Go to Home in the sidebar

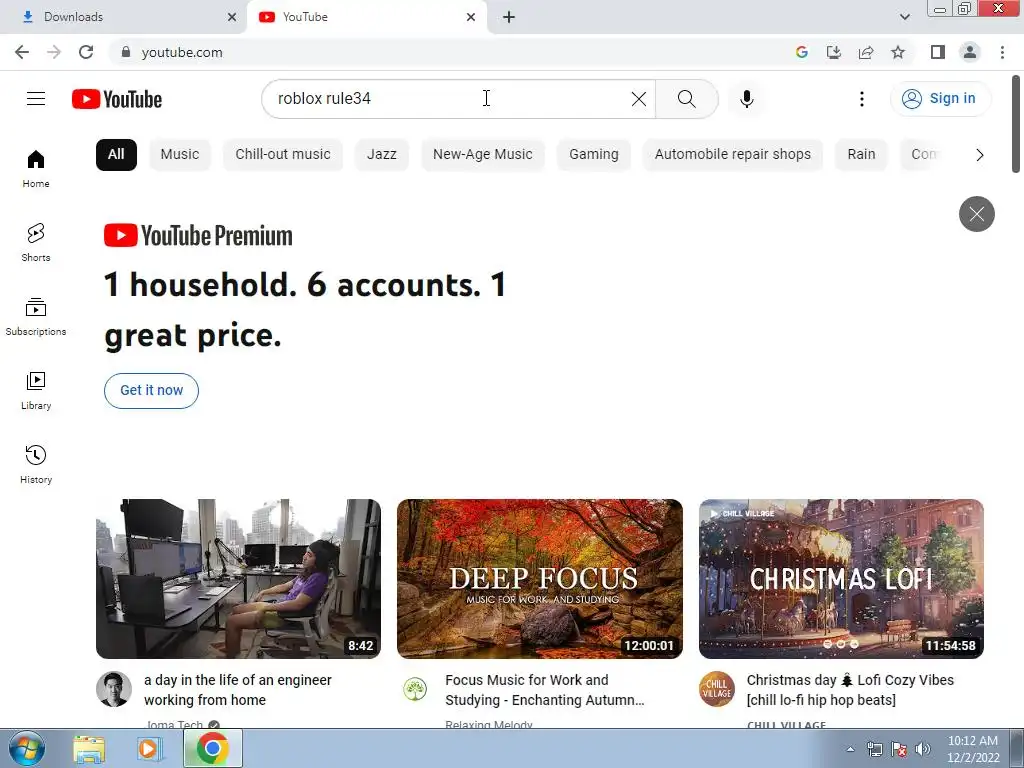point(36,169)
